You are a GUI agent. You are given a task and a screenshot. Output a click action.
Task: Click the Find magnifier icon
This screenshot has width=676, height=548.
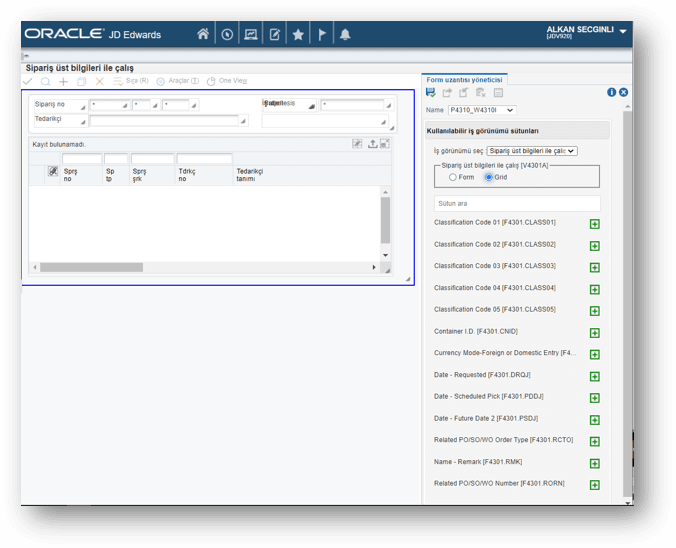pos(46,81)
